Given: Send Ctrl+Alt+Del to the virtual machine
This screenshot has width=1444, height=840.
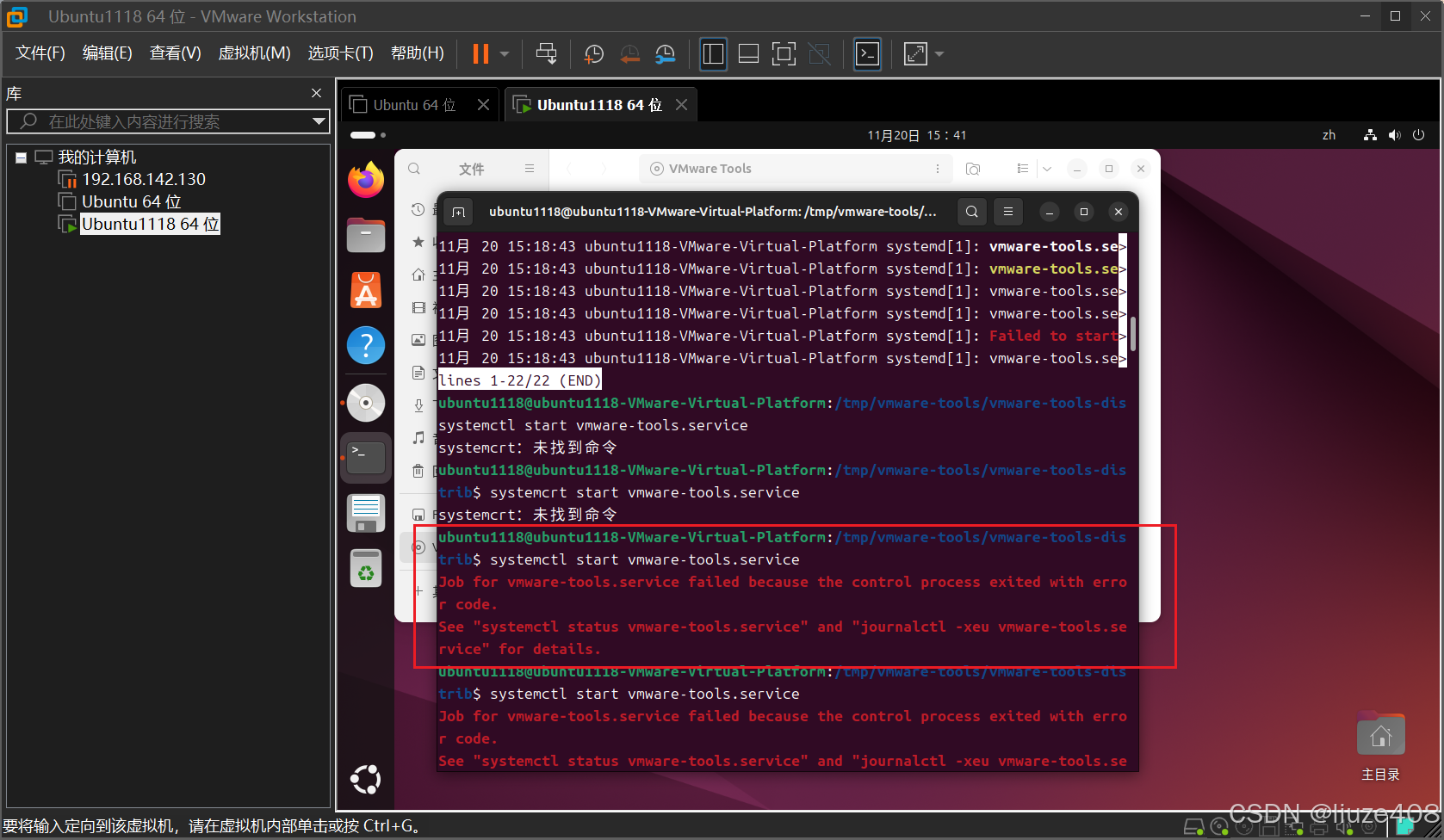Looking at the screenshot, I should [x=546, y=53].
